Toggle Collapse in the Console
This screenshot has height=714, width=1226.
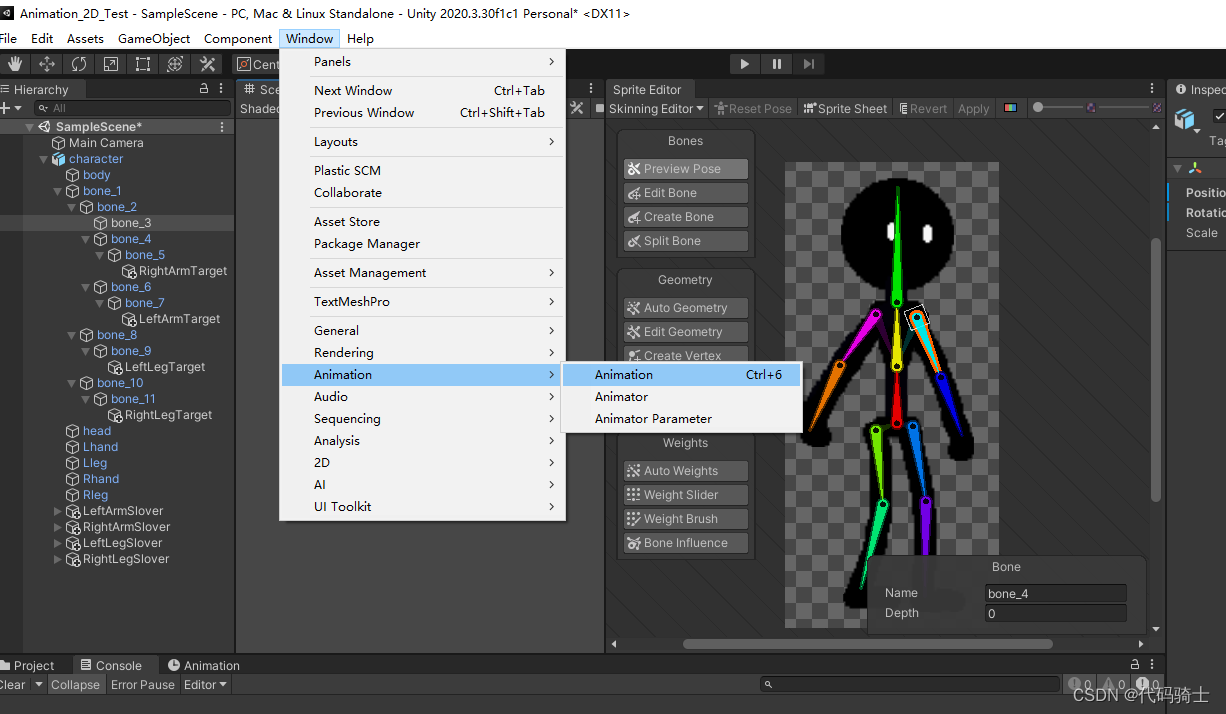pyautogui.click(x=75, y=685)
